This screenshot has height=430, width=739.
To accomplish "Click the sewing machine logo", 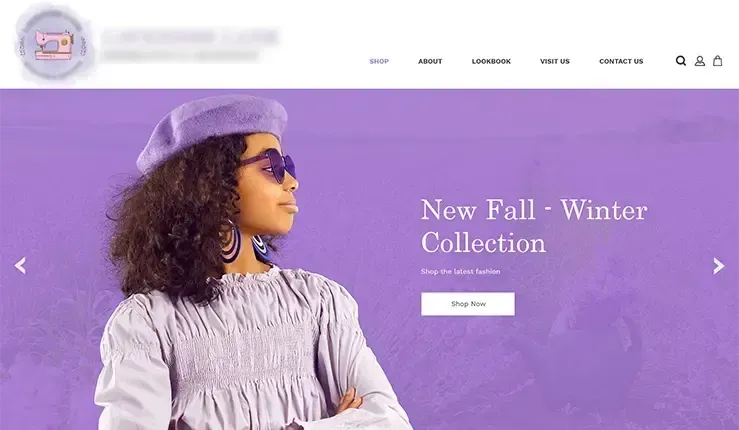I will (x=54, y=45).
